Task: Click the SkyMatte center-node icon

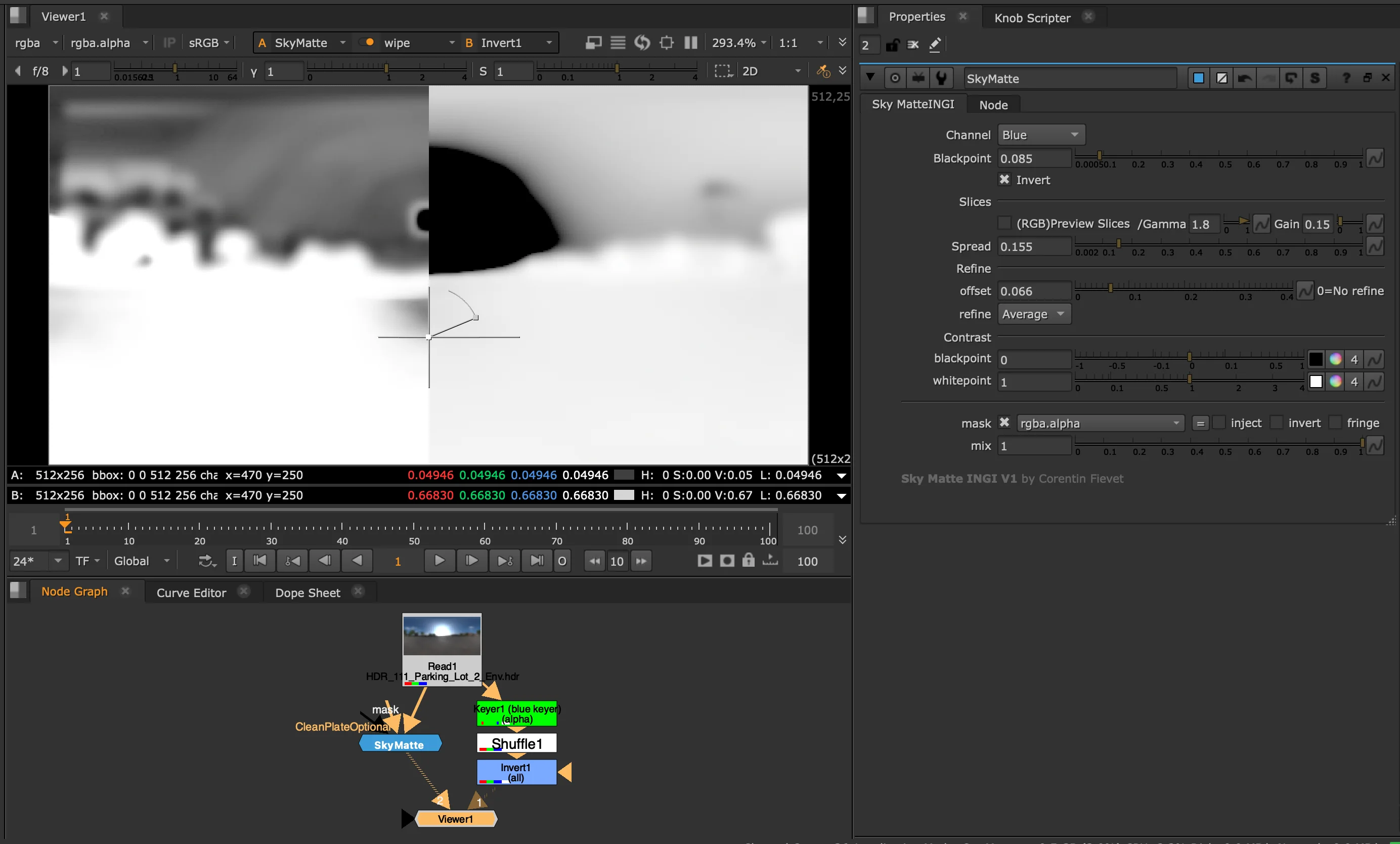Action: [895, 78]
